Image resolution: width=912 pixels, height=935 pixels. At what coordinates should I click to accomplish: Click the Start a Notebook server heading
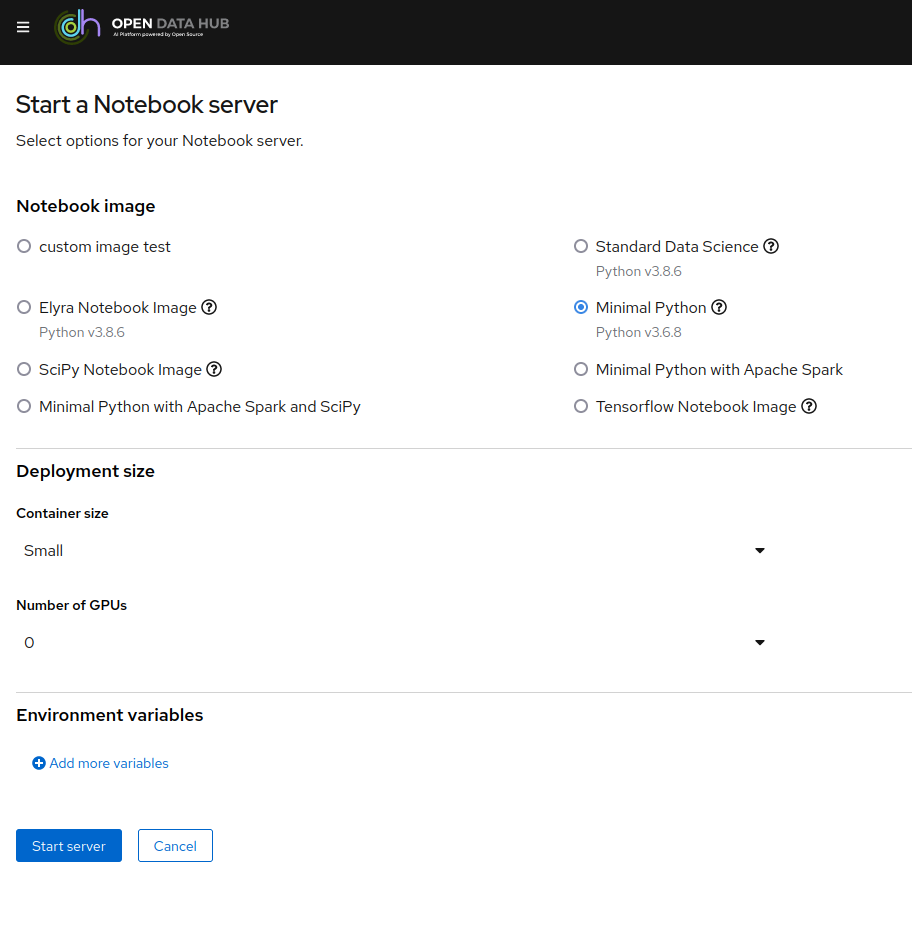(x=147, y=104)
